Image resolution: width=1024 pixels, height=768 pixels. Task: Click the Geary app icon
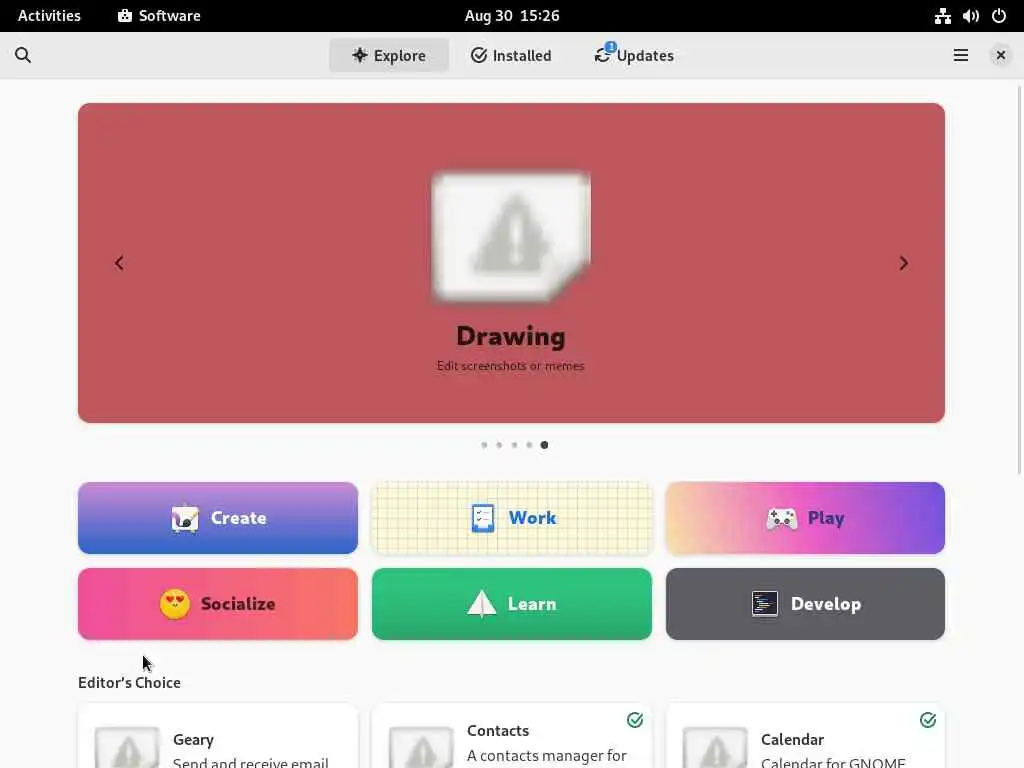click(x=127, y=747)
